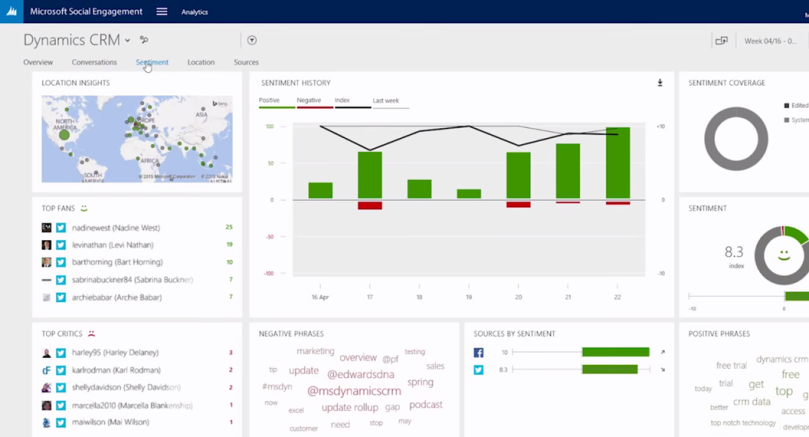Viewport: 809px width, 437px height.
Task: Click the Facebook icon in Sources by Sentiment
Action: pyautogui.click(x=479, y=352)
